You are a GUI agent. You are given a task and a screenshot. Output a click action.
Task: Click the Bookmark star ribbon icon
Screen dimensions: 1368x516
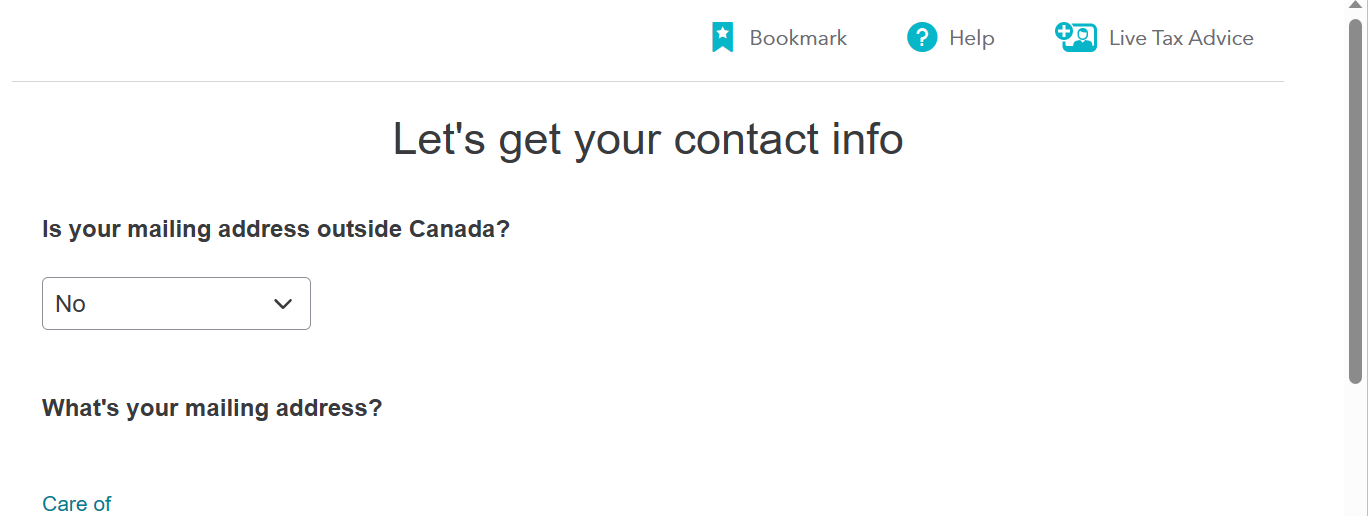(x=722, y=38)
